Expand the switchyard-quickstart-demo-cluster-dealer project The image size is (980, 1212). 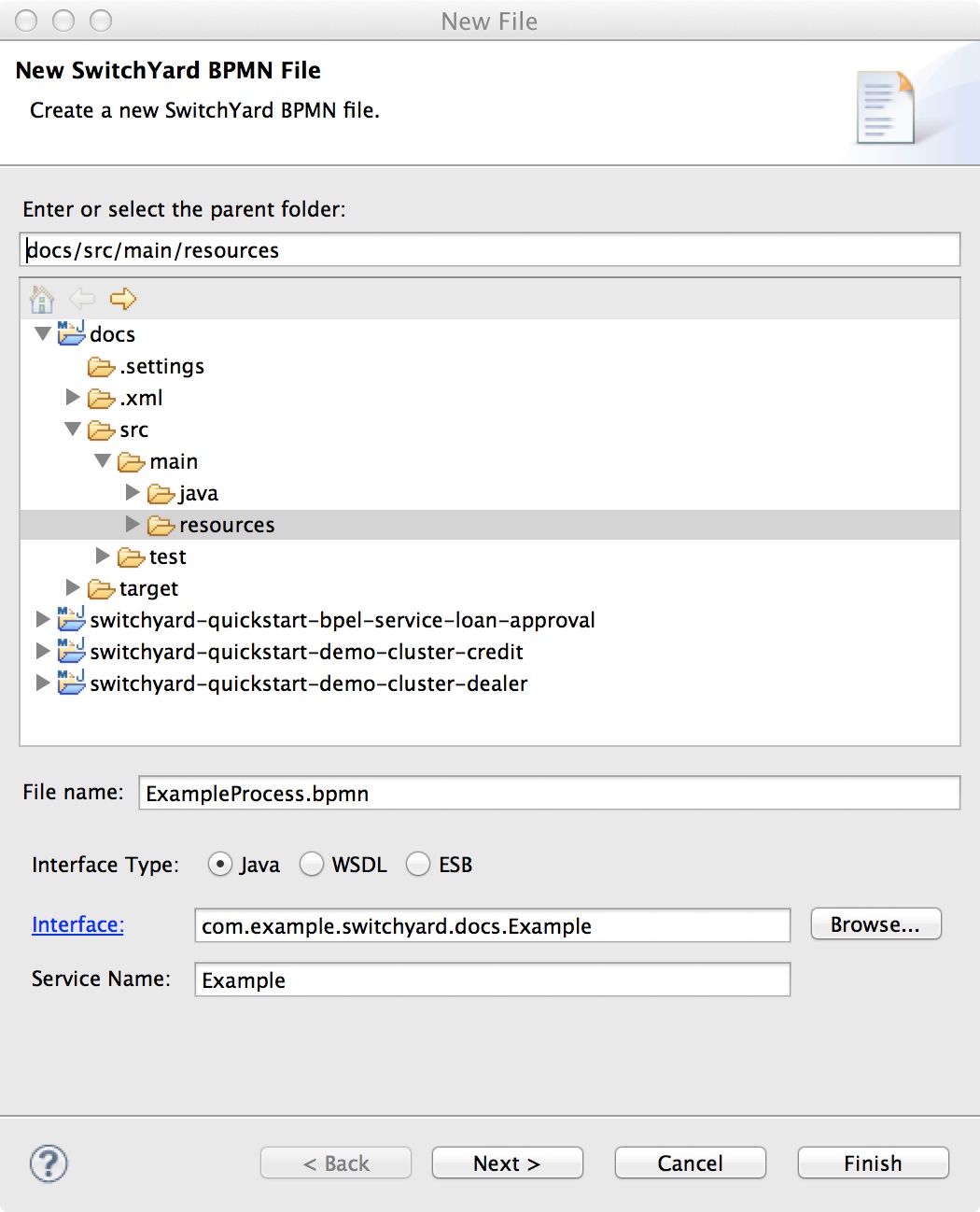click(x=43, y=684)
